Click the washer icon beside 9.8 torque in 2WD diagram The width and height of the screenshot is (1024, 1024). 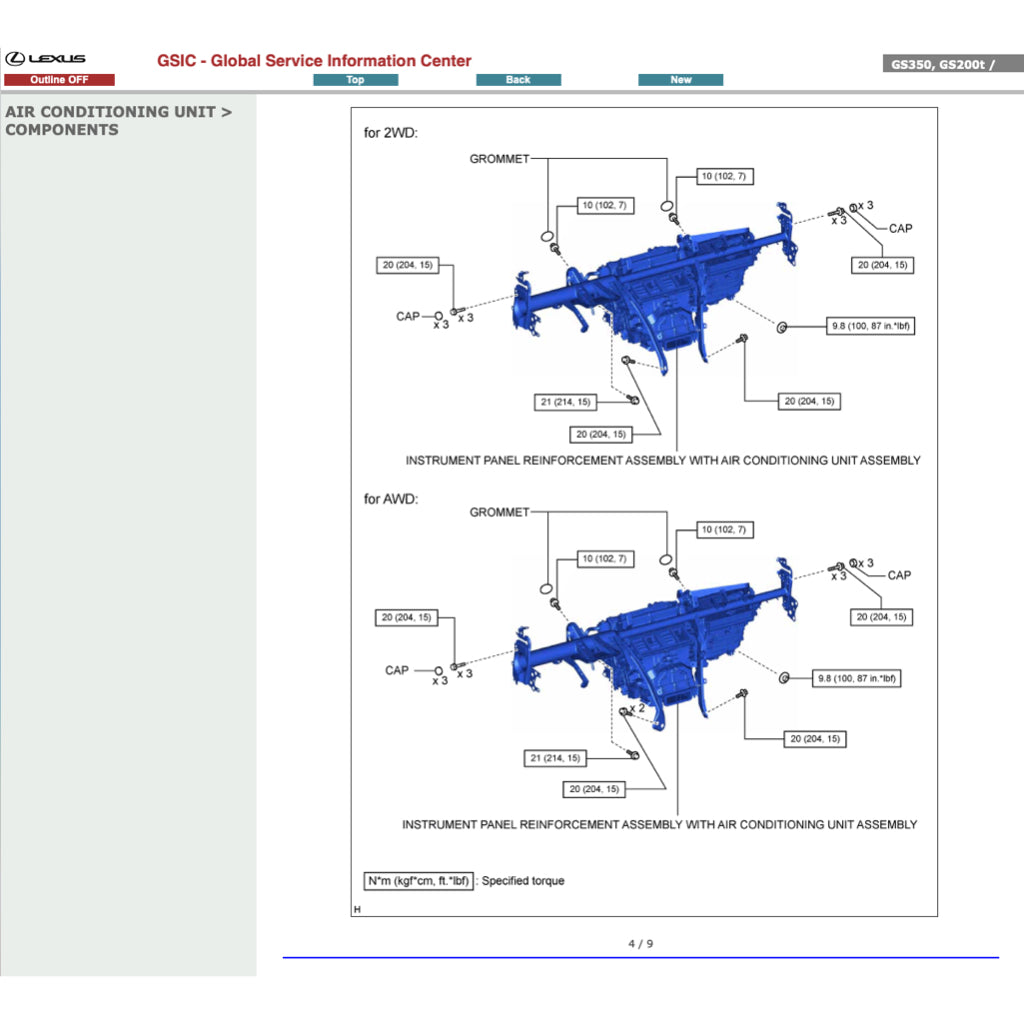(782, 326)
